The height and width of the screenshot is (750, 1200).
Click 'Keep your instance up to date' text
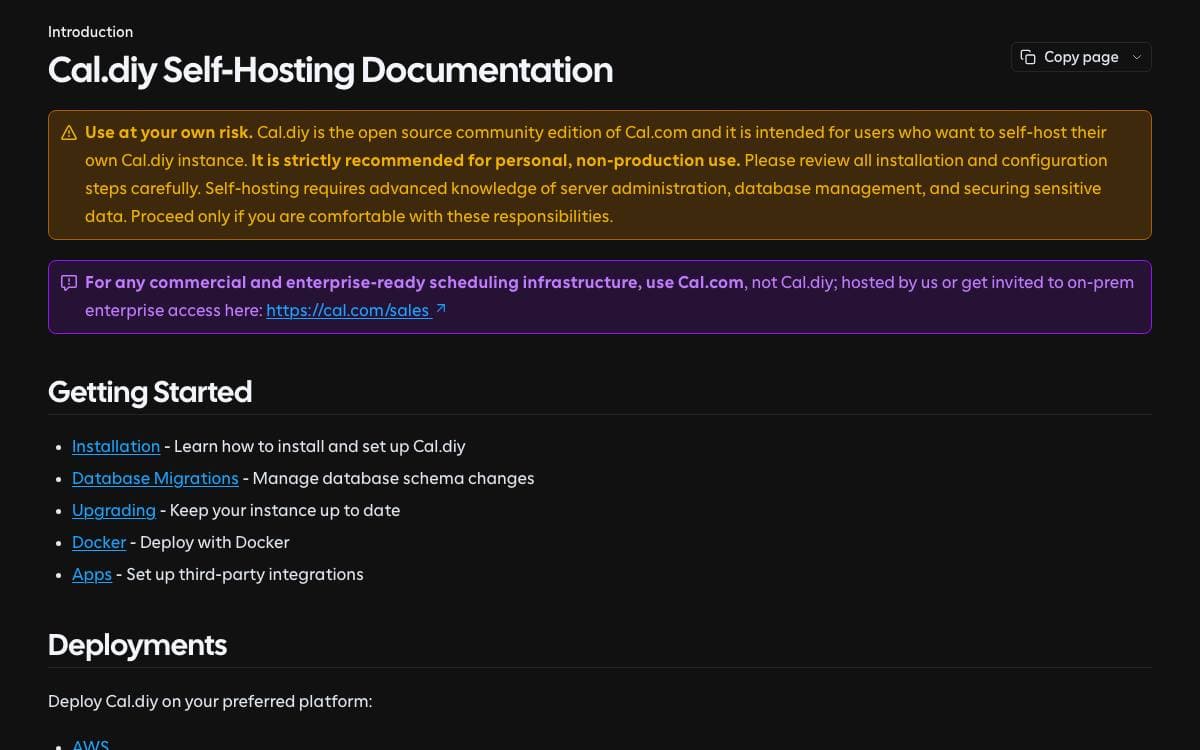click(x=285, y=510)
